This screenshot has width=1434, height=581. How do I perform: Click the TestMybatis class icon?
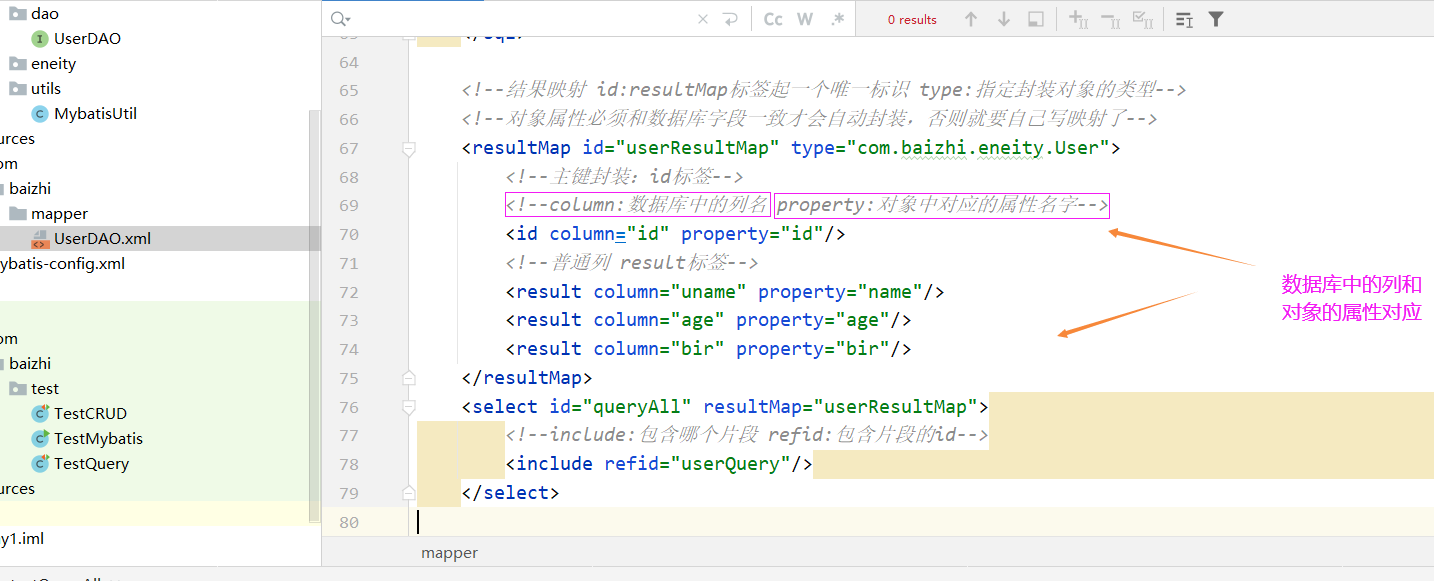tap(40, 439)
